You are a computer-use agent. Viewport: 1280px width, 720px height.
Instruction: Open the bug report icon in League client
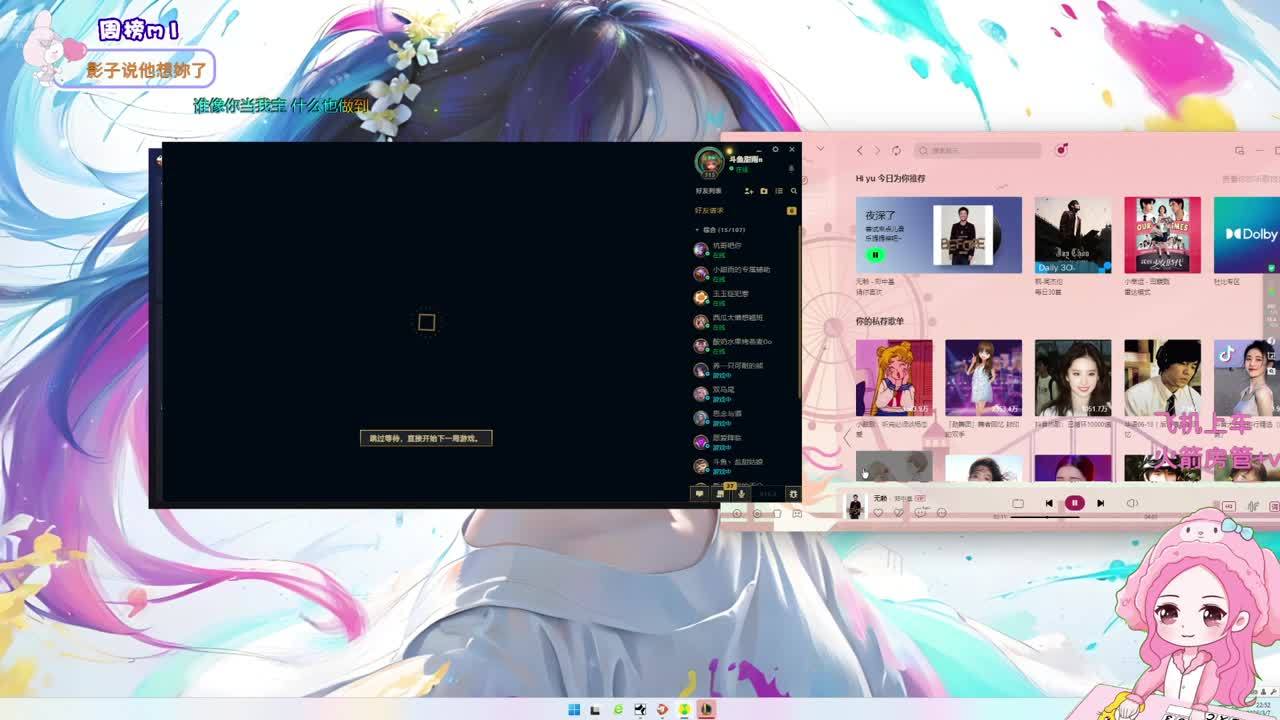pyautogui.click(x=793, y=494)
